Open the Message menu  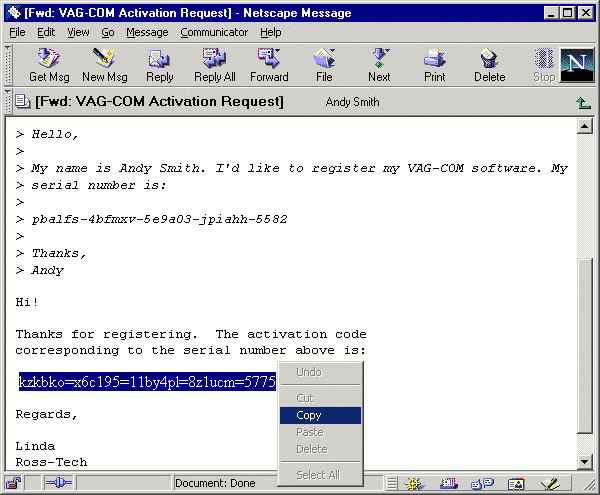click(147, 32)
